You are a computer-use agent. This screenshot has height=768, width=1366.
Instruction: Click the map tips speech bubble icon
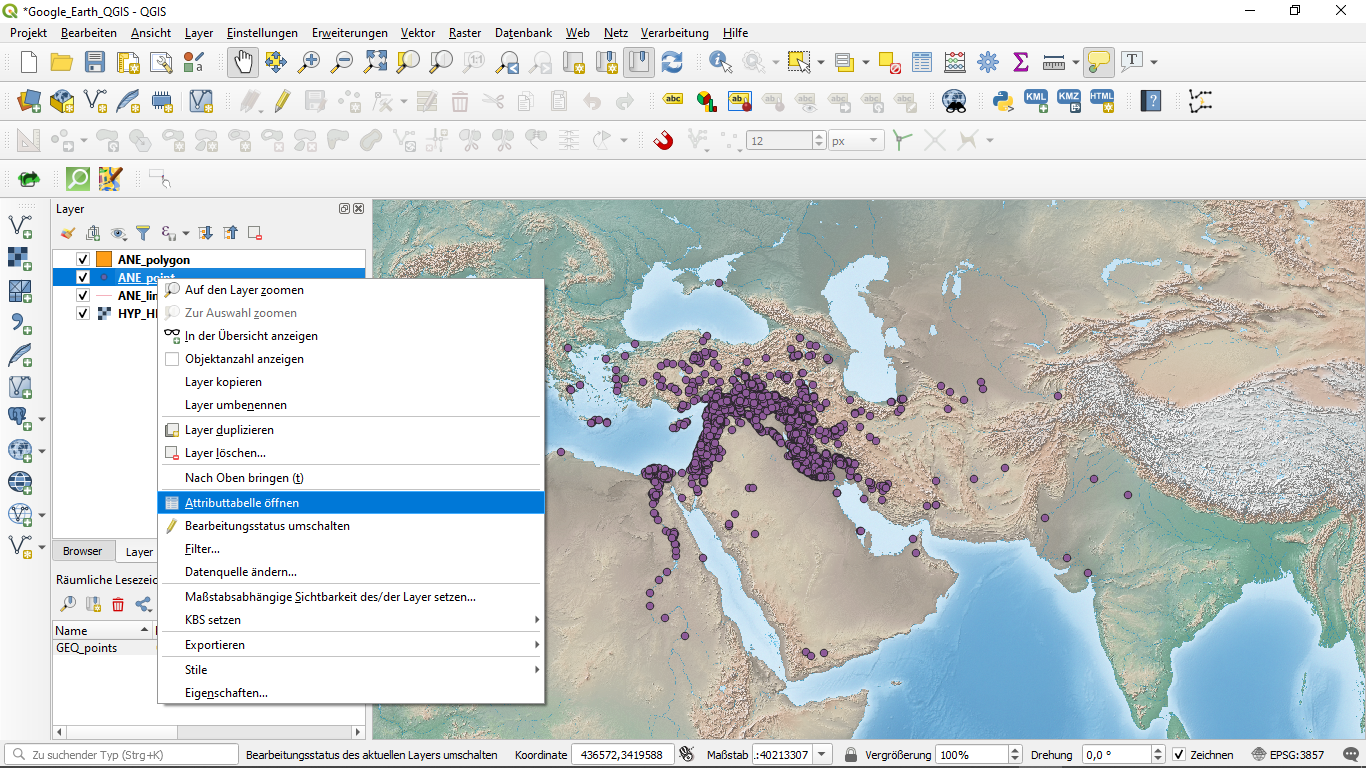tap(1098, 62)
